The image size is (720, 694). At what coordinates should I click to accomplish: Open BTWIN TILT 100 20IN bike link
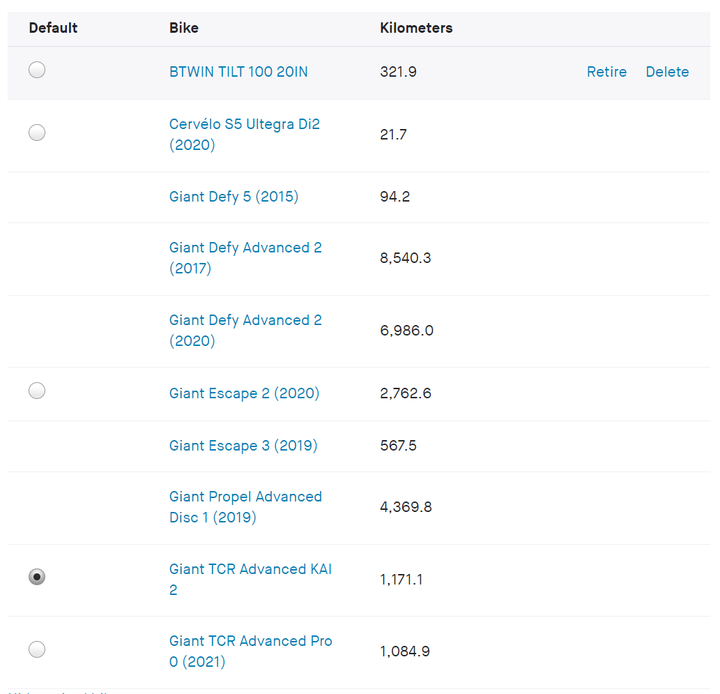(238, 72)
